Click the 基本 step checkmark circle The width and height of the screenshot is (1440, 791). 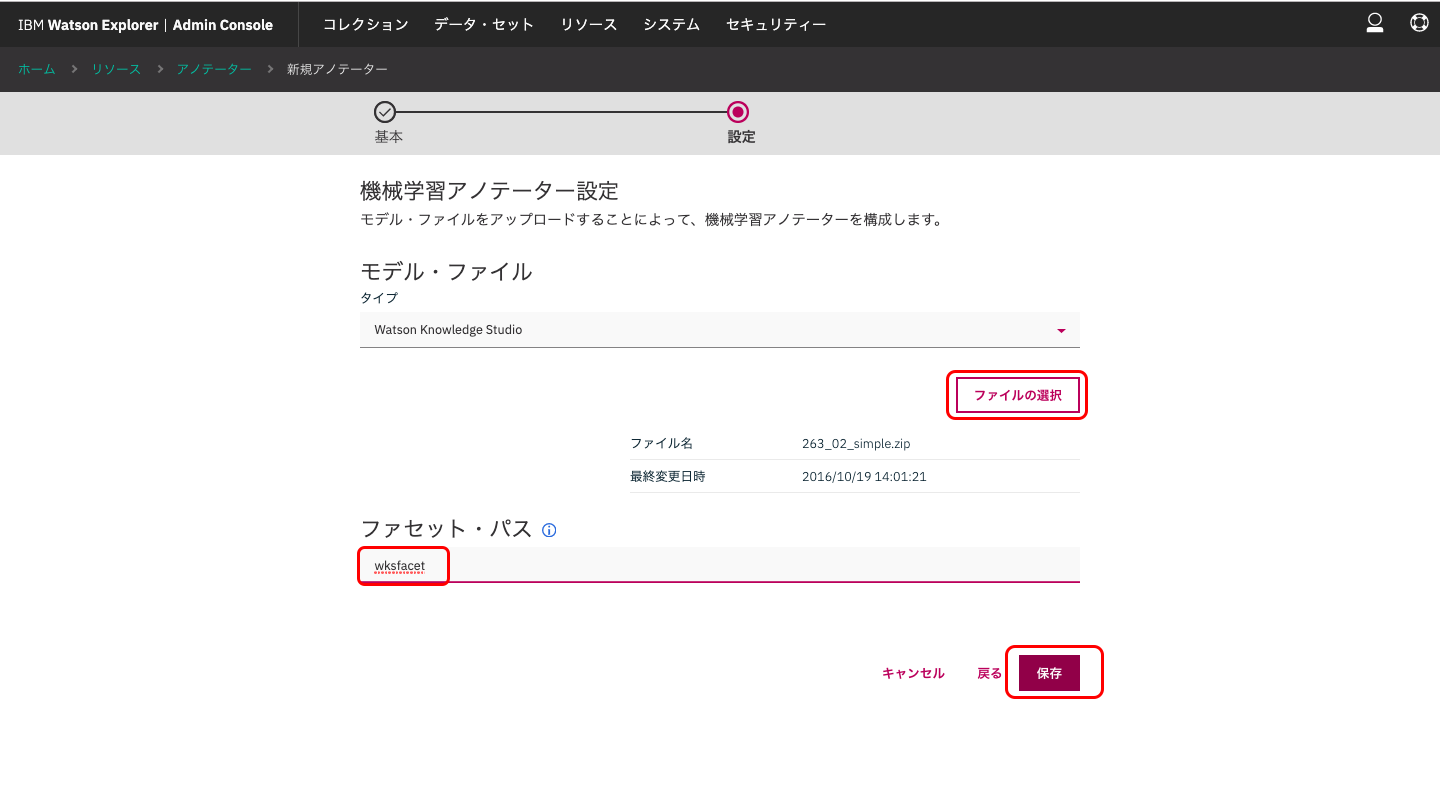click(x=385, y=112)
